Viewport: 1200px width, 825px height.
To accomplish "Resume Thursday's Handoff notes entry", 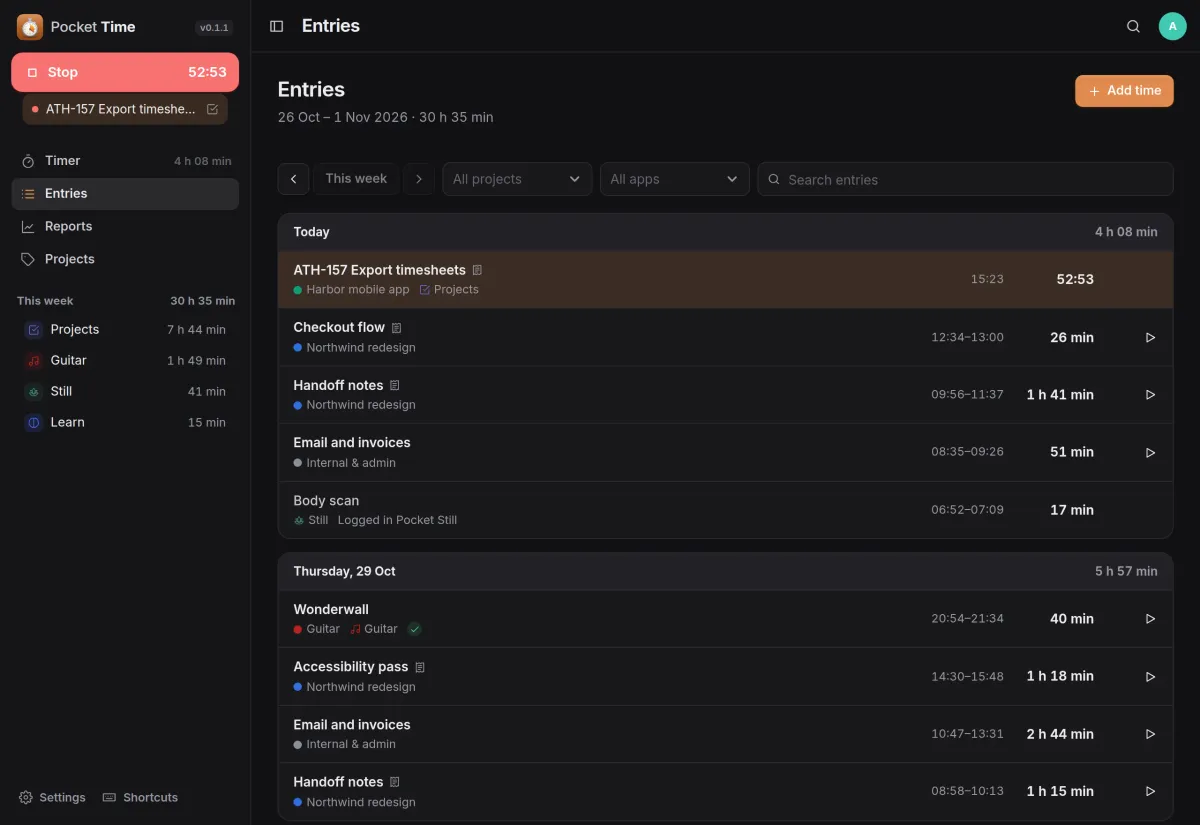I will coord(1150,792).
